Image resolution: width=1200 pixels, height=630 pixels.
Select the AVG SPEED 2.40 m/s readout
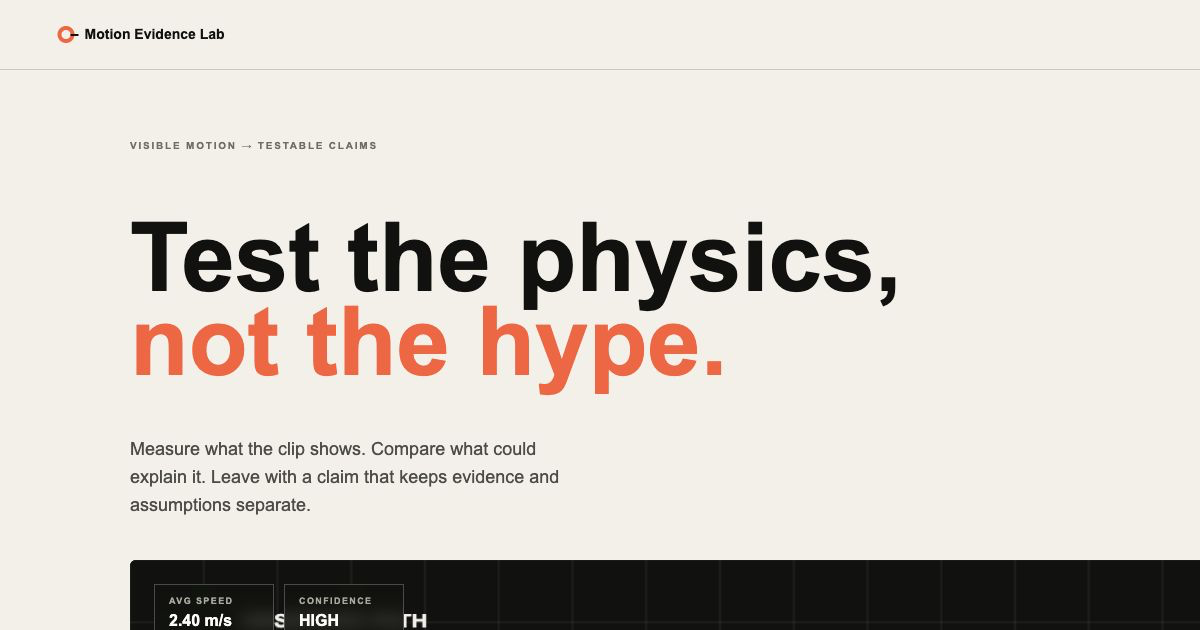coord(214,607)
